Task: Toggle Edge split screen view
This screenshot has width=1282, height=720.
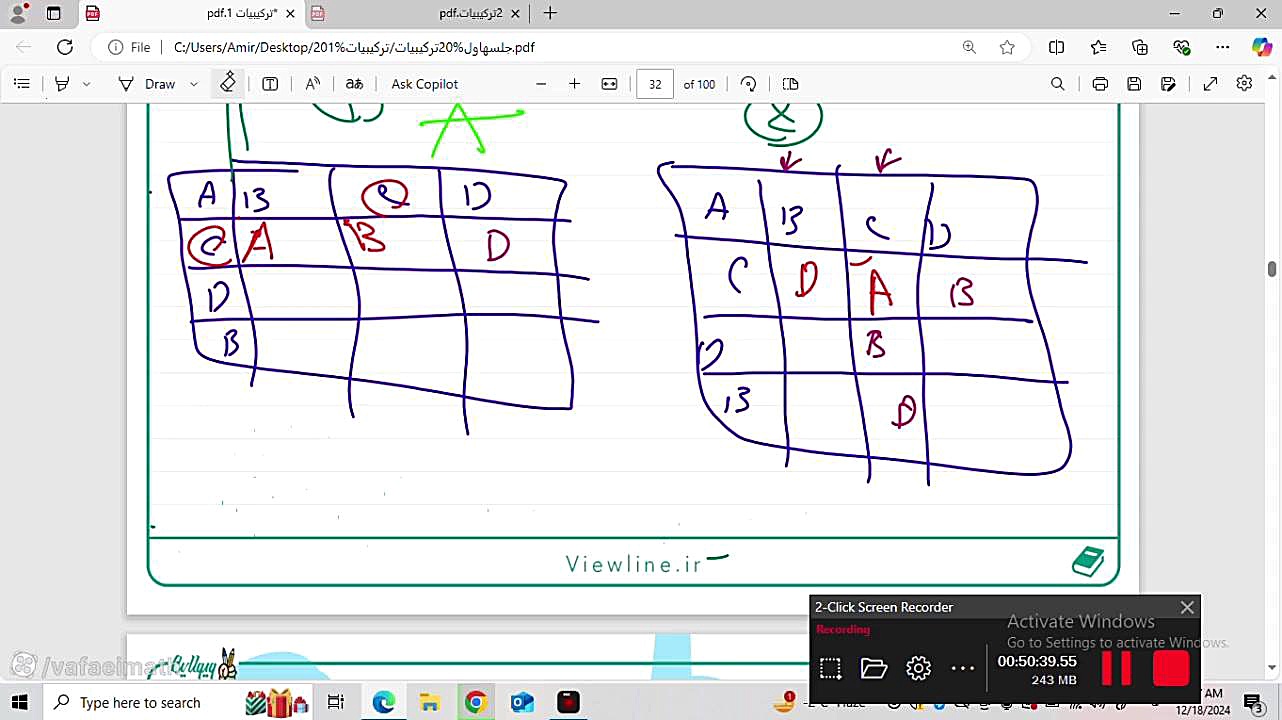Action: pyautogui.click(x=1056, y=47)
